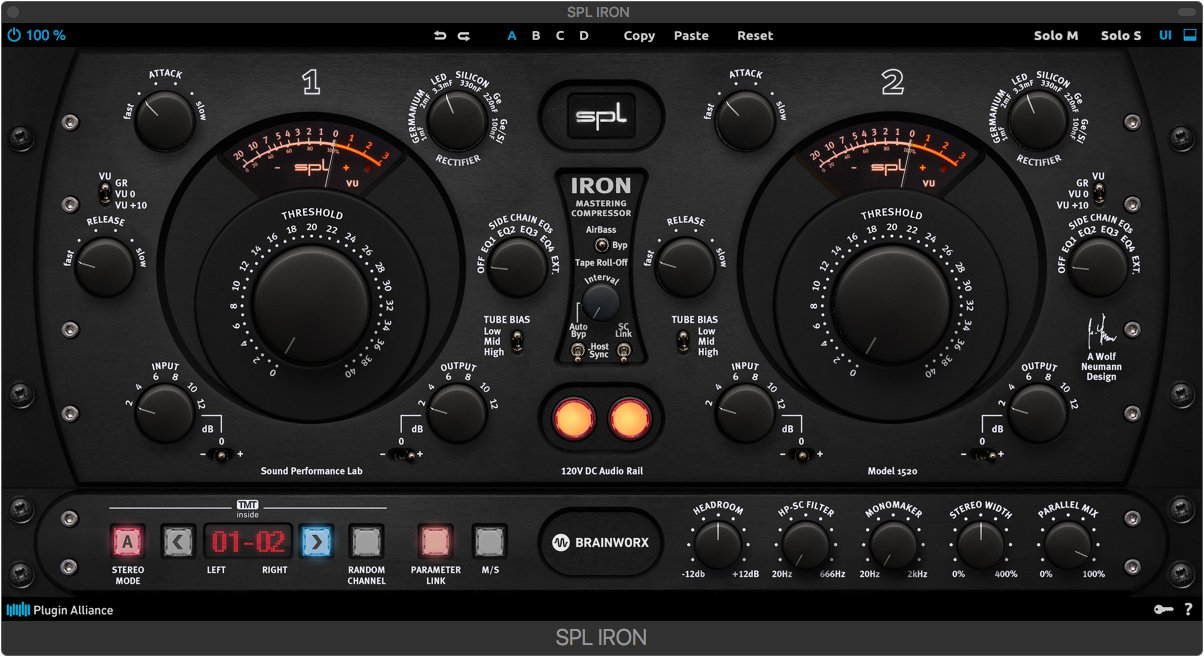Screen dimensions: 1204x657
Task: Select preset slot A
Action: pyautogui.click(x=512, y=36)
